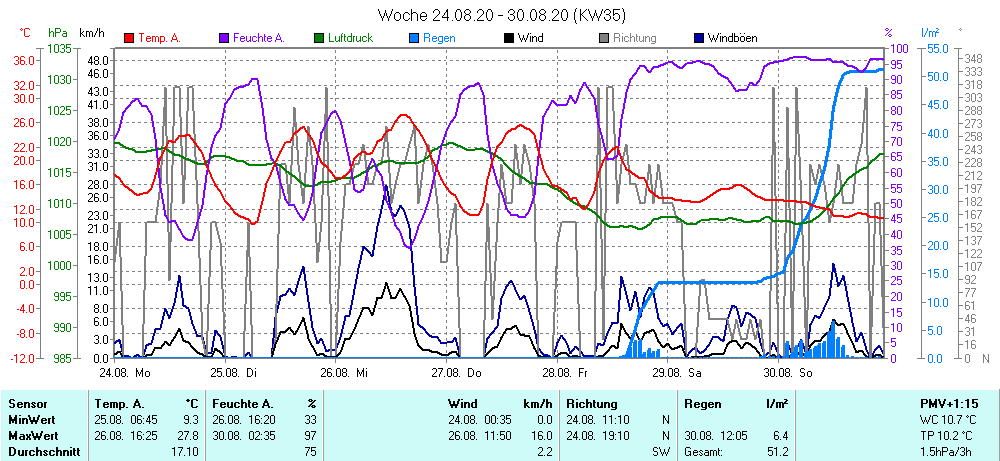Click the Gesamt: rain total label

704,452
